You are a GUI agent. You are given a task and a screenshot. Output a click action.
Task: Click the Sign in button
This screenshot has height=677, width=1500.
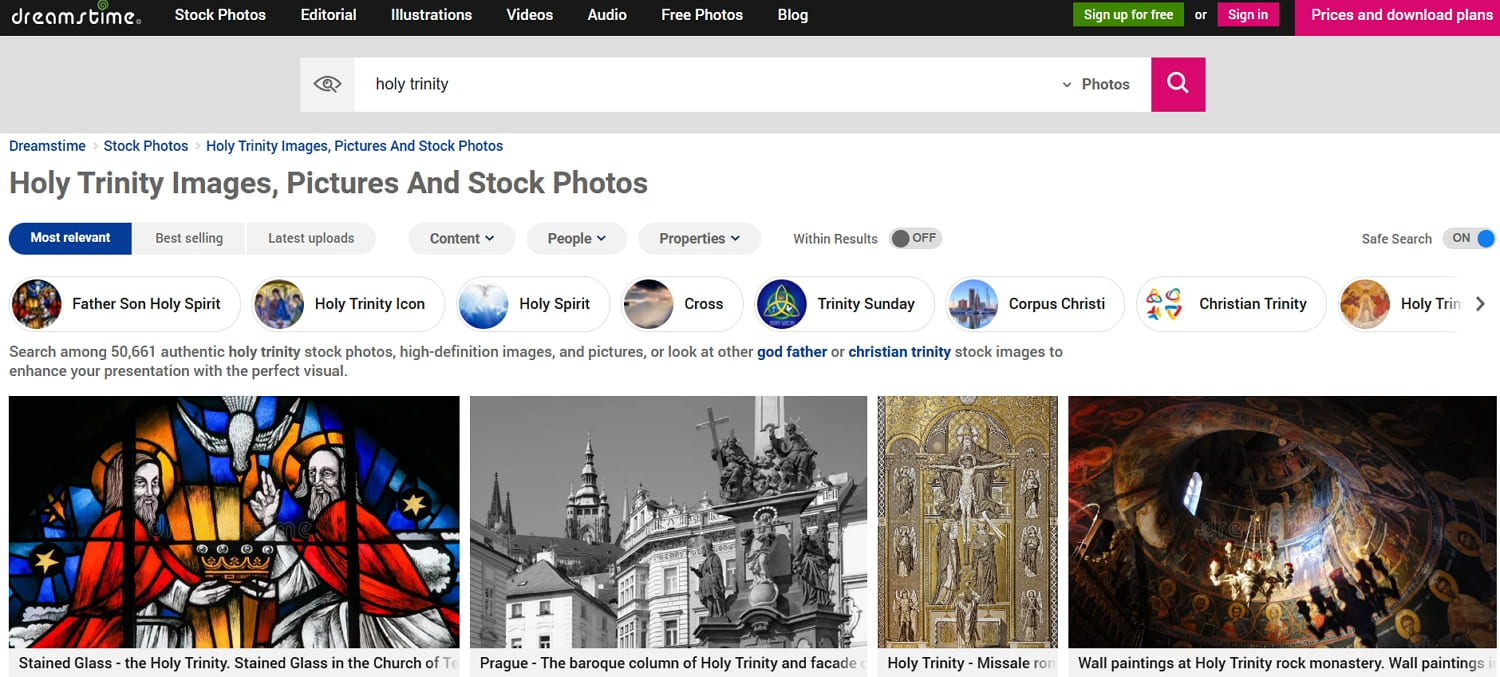pyautogui.click(x=1248, y=15)
